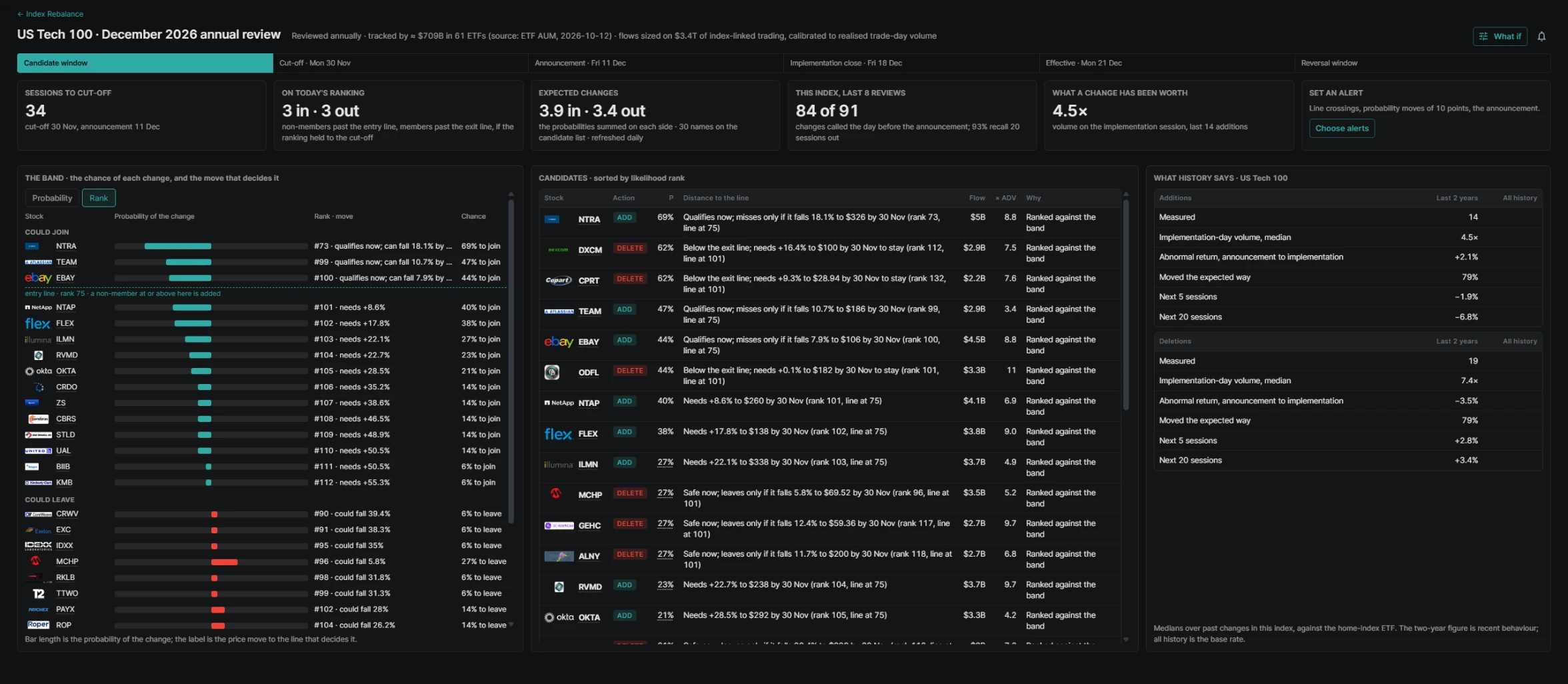Click the Choose alerts button

[1341, 129]
